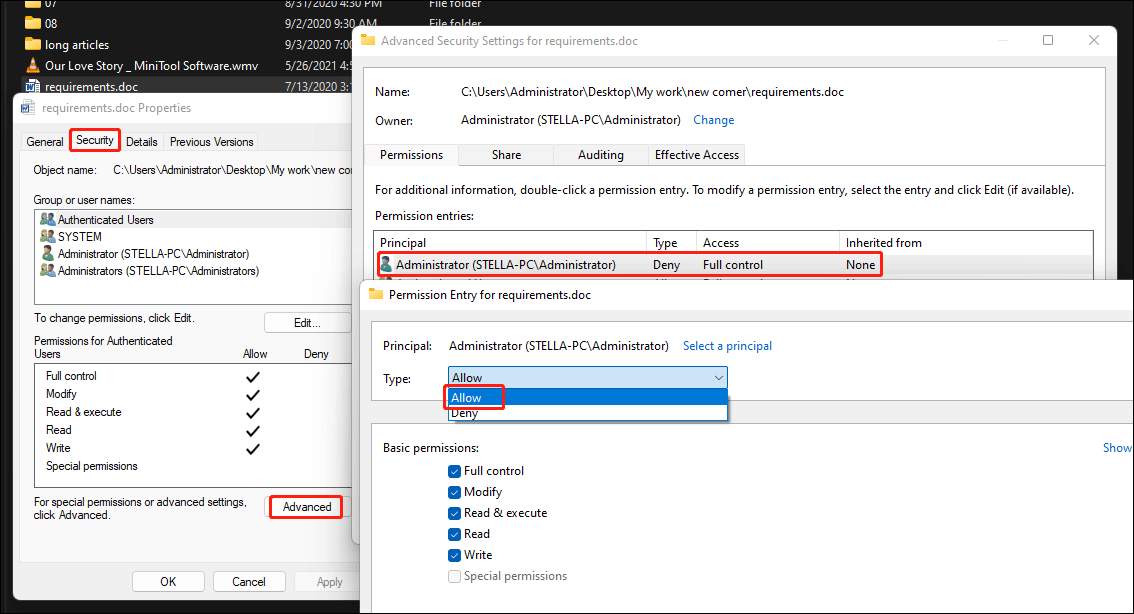Click the Administrator user icon in Permission entries

click(386, 265)
